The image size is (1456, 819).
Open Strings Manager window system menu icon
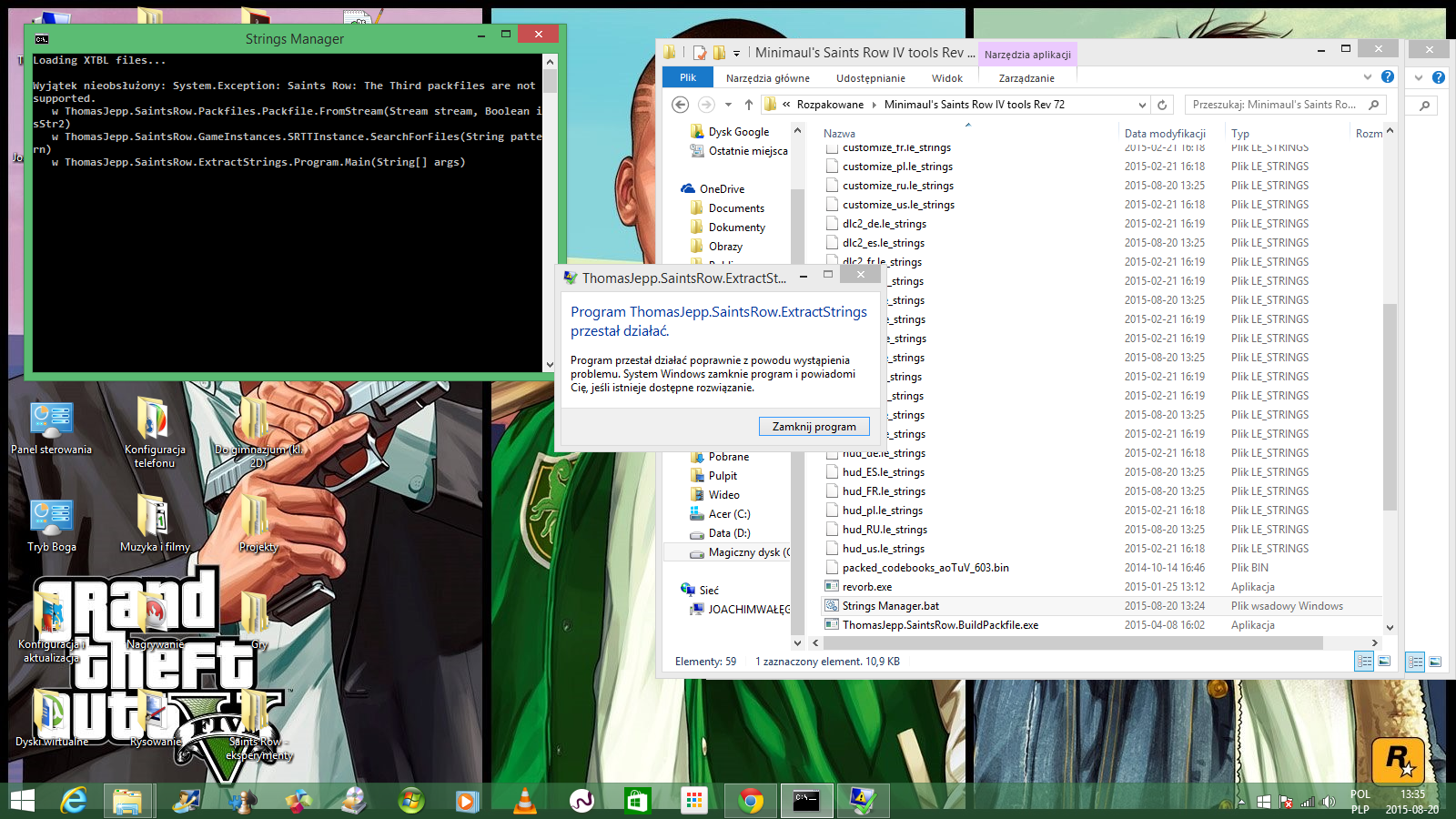tap(42, 39)
